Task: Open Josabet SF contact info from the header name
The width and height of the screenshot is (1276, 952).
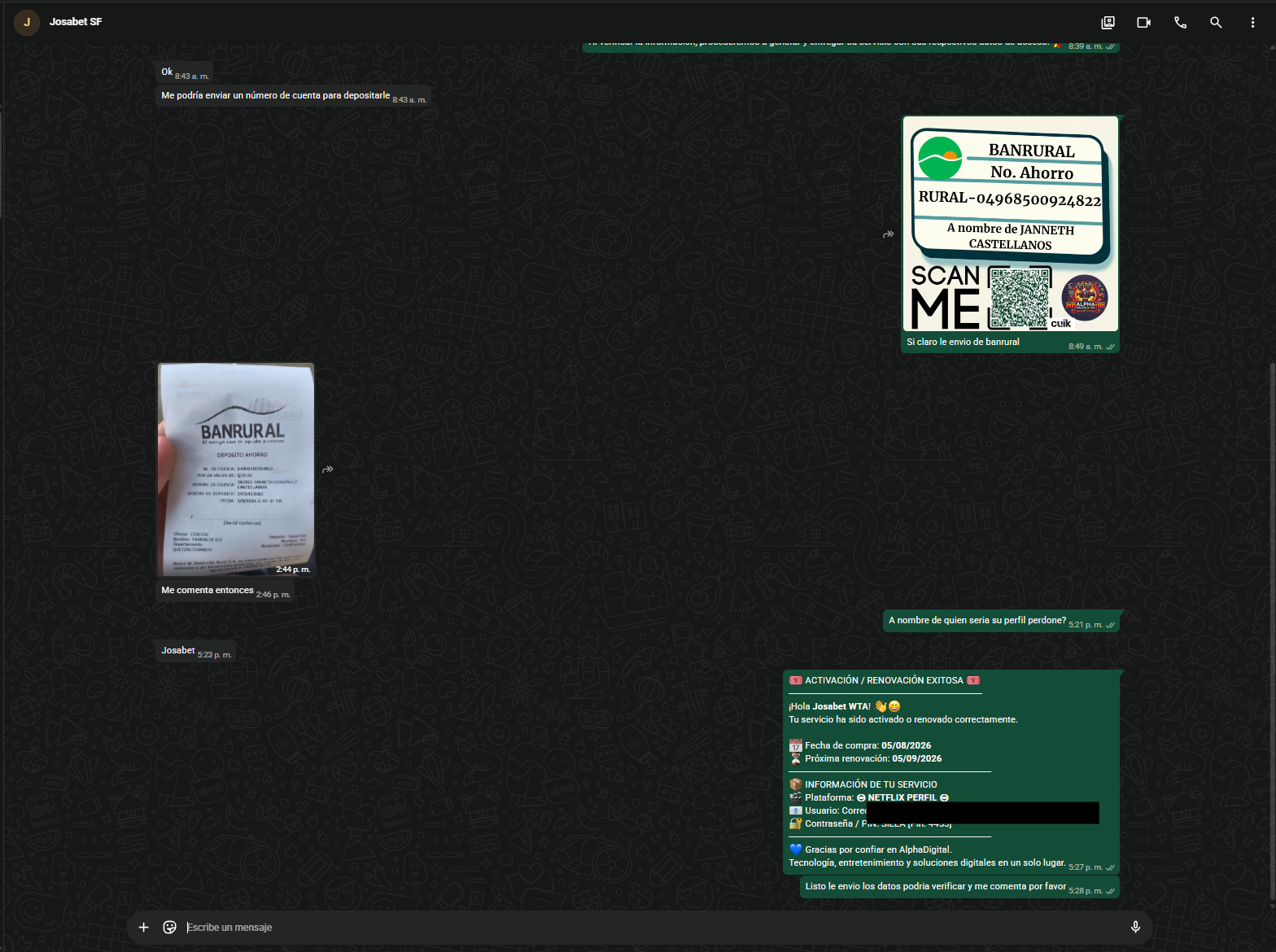Action: tap(76, 22)
